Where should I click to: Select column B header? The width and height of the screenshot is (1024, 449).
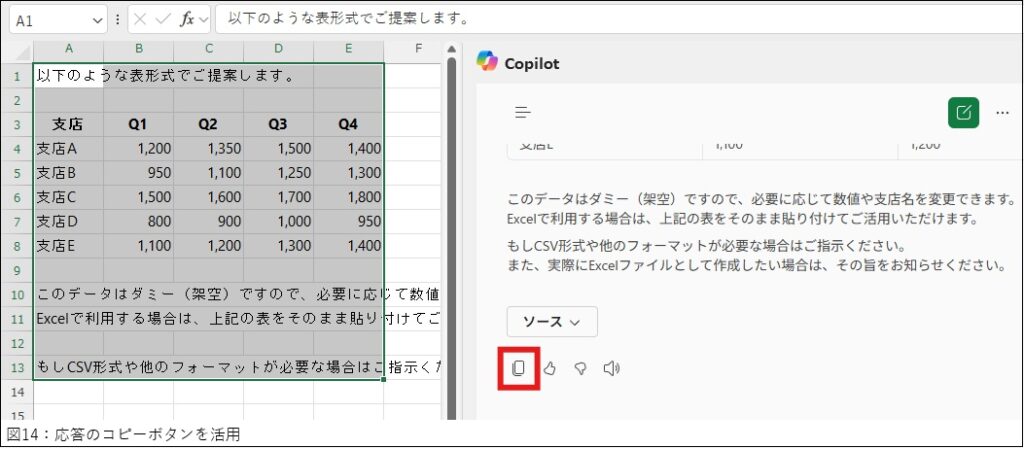pos(138,49)
